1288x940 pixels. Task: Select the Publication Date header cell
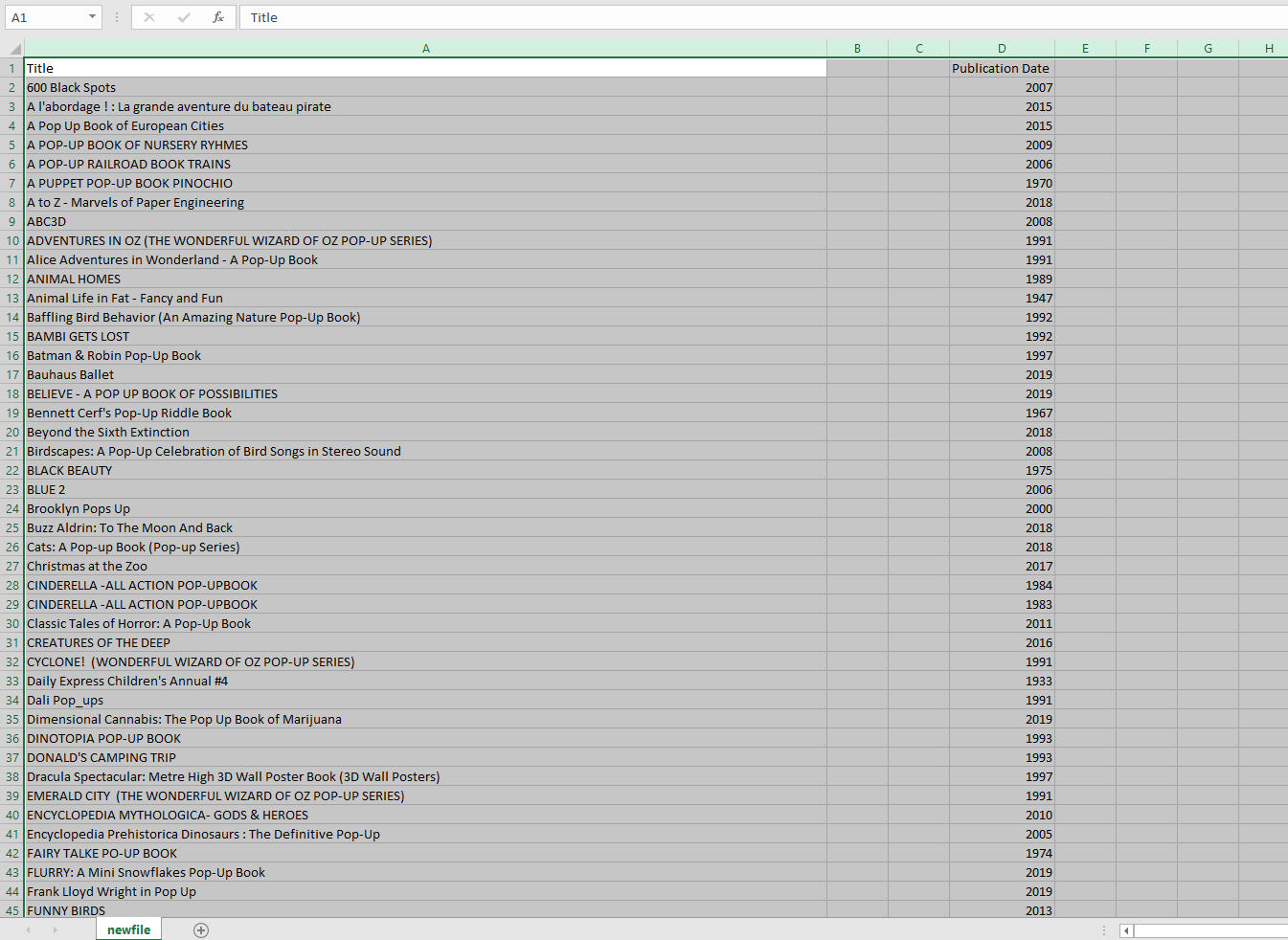pos(1001,68)
